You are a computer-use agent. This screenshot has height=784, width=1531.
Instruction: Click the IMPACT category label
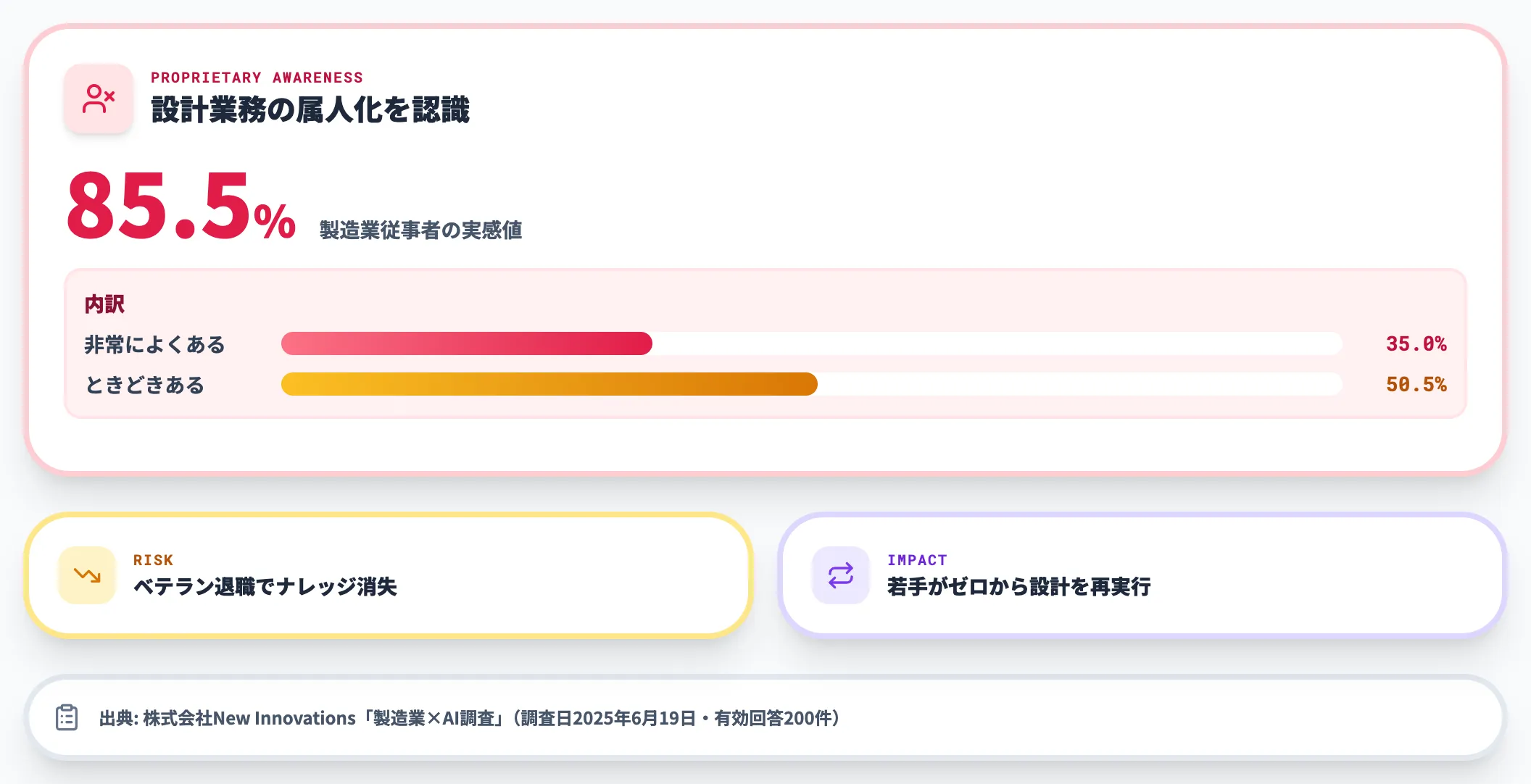coord(917,560)
